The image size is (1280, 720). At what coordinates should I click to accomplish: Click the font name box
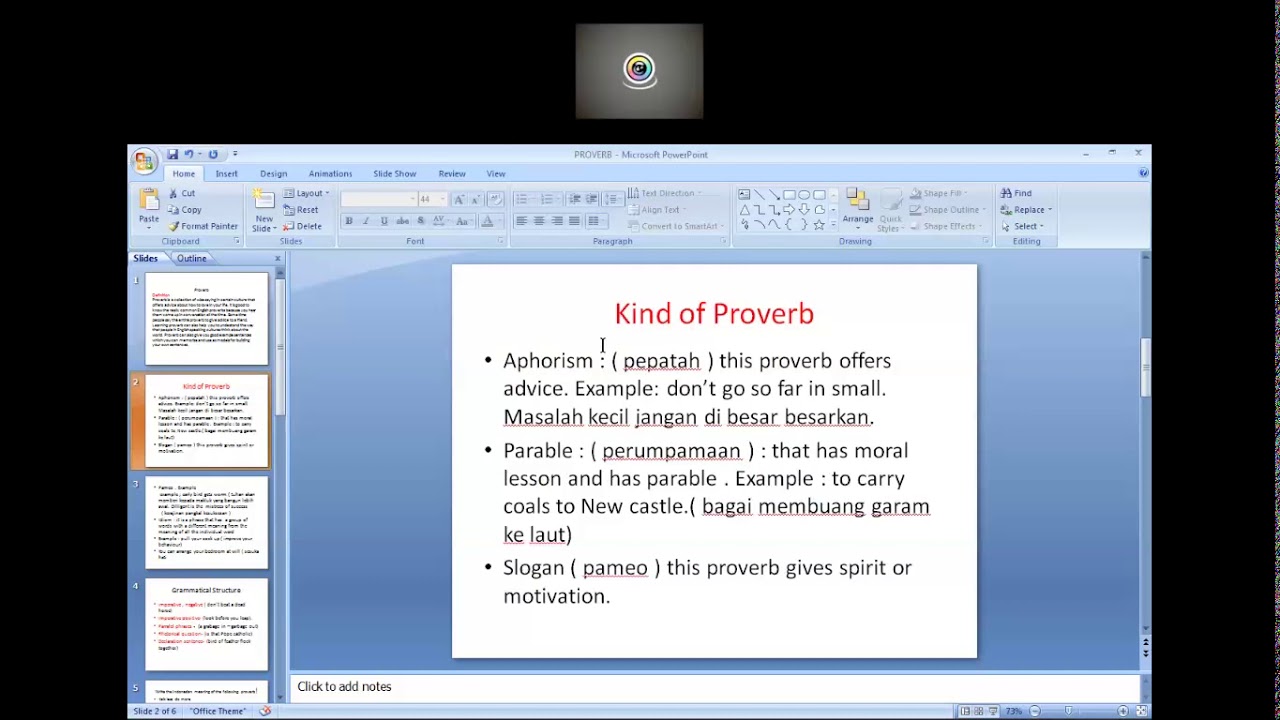point(378,199)
